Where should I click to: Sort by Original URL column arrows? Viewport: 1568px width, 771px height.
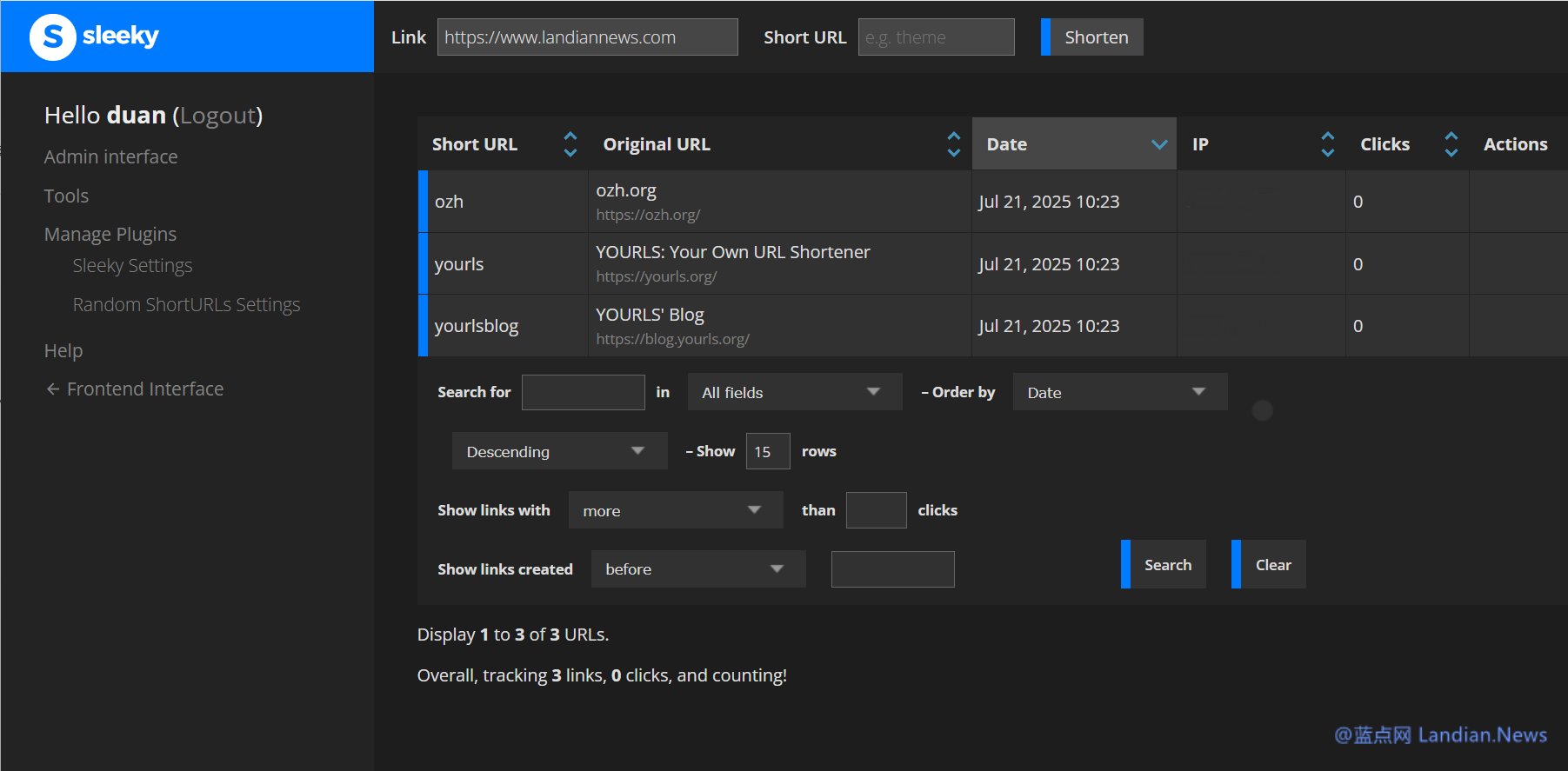pyautogui.click(x=953, y=144)
